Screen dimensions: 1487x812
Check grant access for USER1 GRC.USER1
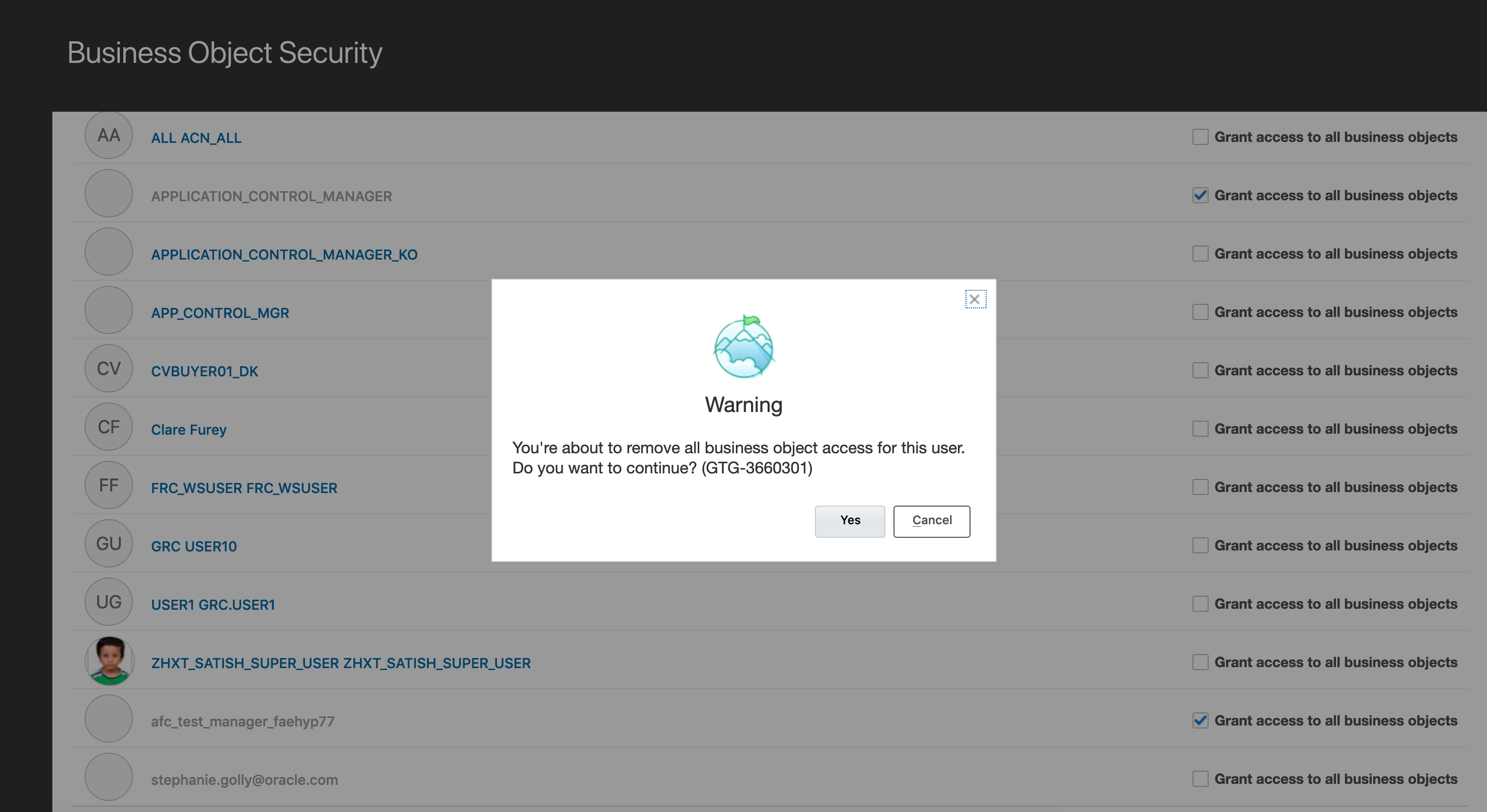pyautogui.click(x=1200, y=603)
